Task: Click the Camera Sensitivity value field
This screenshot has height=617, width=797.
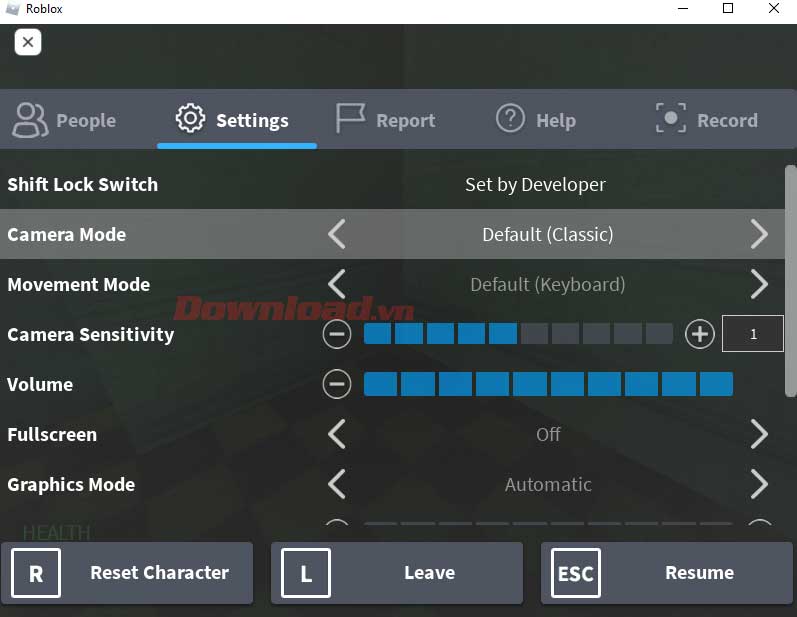Action: tap(753, 333)
